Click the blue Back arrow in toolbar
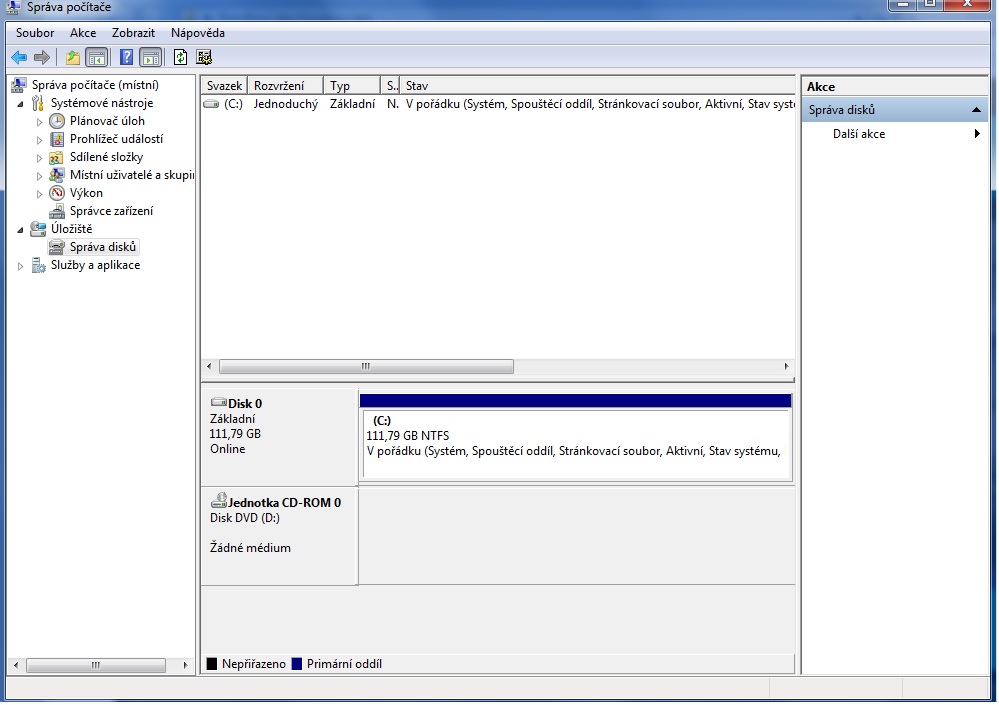The image size is (999, 705). [x=19, y=57]
